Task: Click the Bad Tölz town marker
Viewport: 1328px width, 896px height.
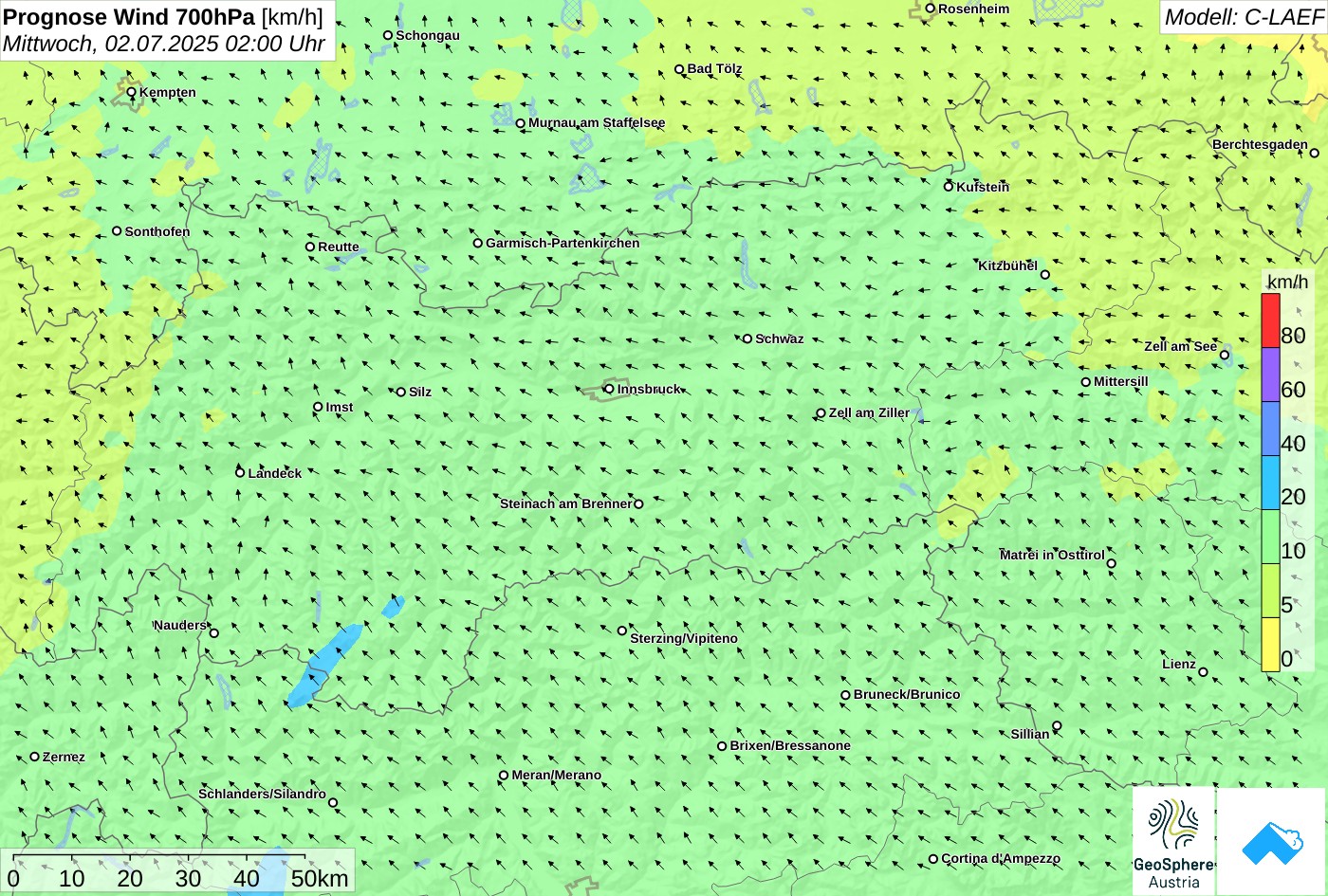Action: point(679,69)
